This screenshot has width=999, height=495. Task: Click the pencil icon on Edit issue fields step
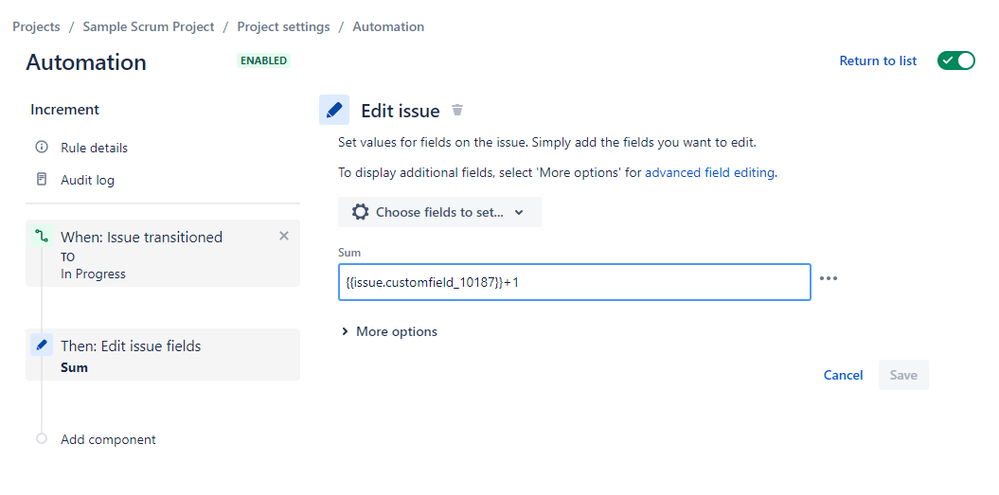(42, 345)
